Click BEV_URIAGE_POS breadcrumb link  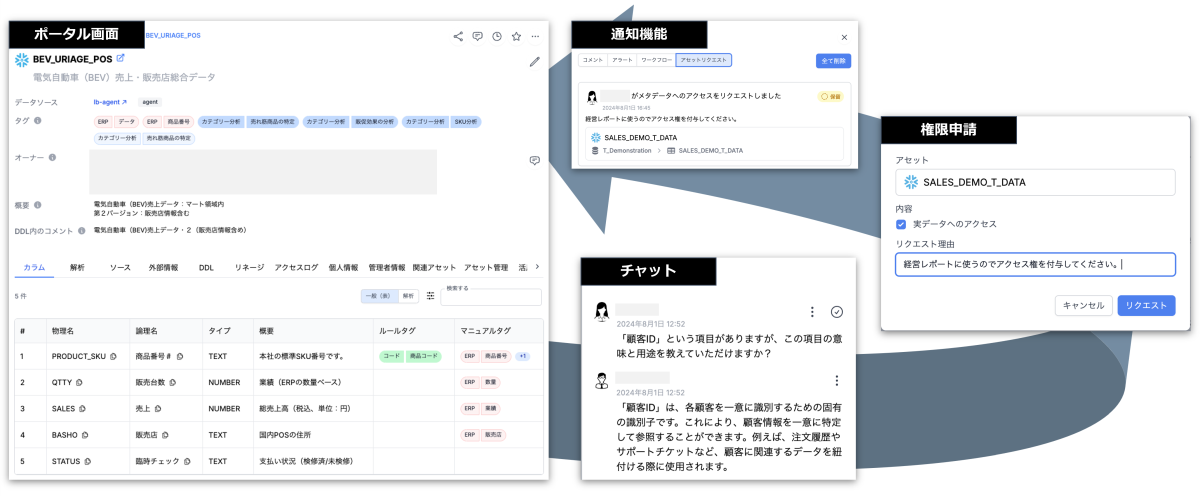[x=173, y=35]
